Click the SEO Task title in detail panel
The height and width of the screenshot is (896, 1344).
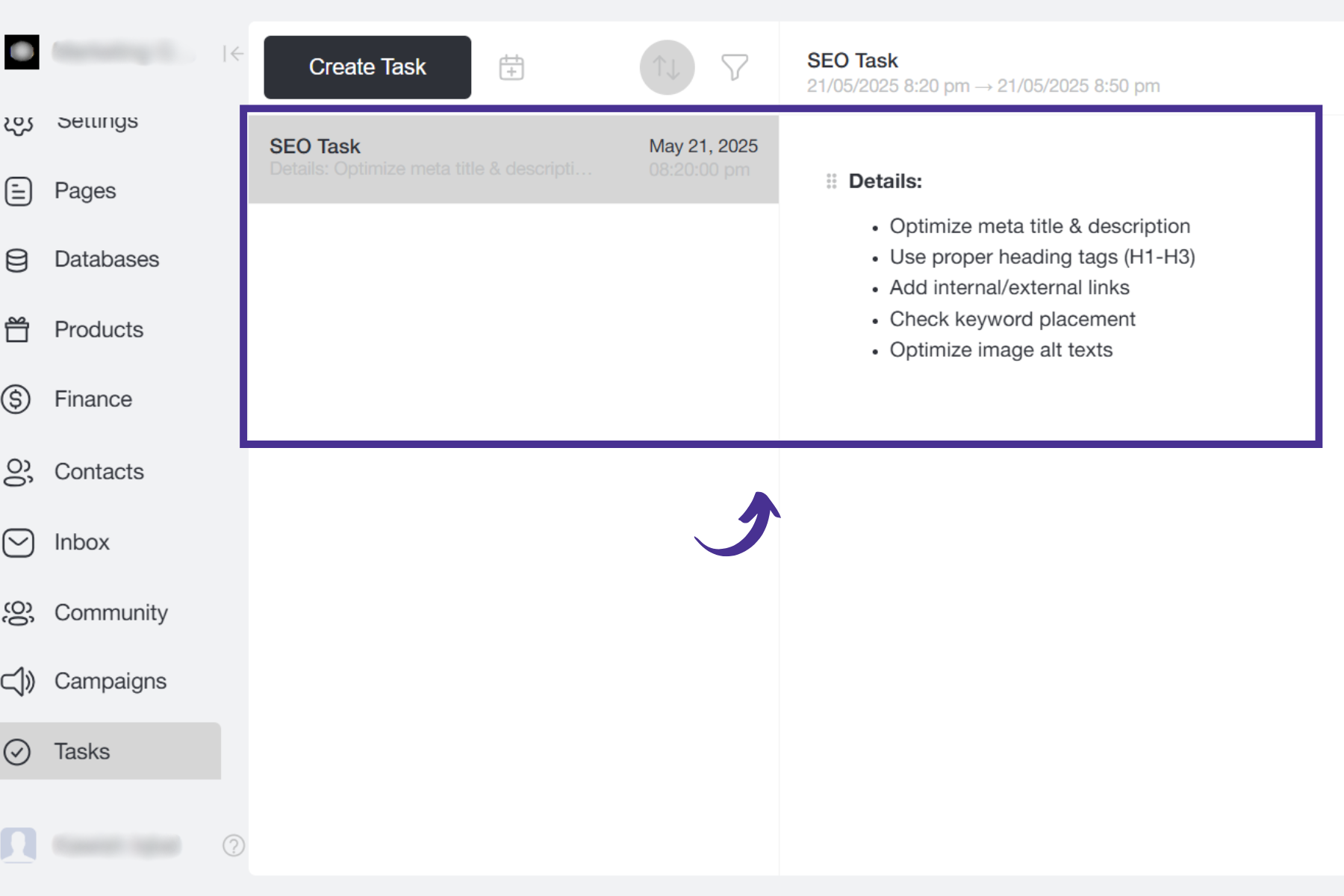tap(852, 60)
